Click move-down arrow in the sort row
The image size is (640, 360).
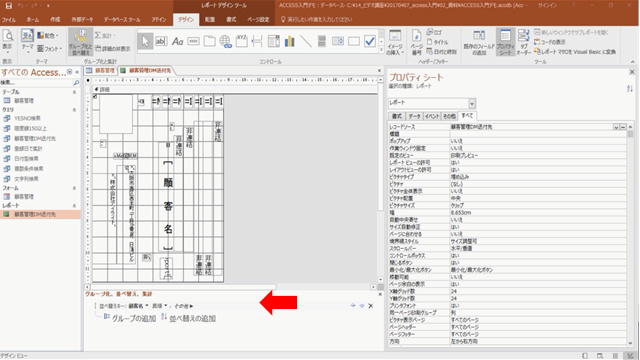(362, 305)
